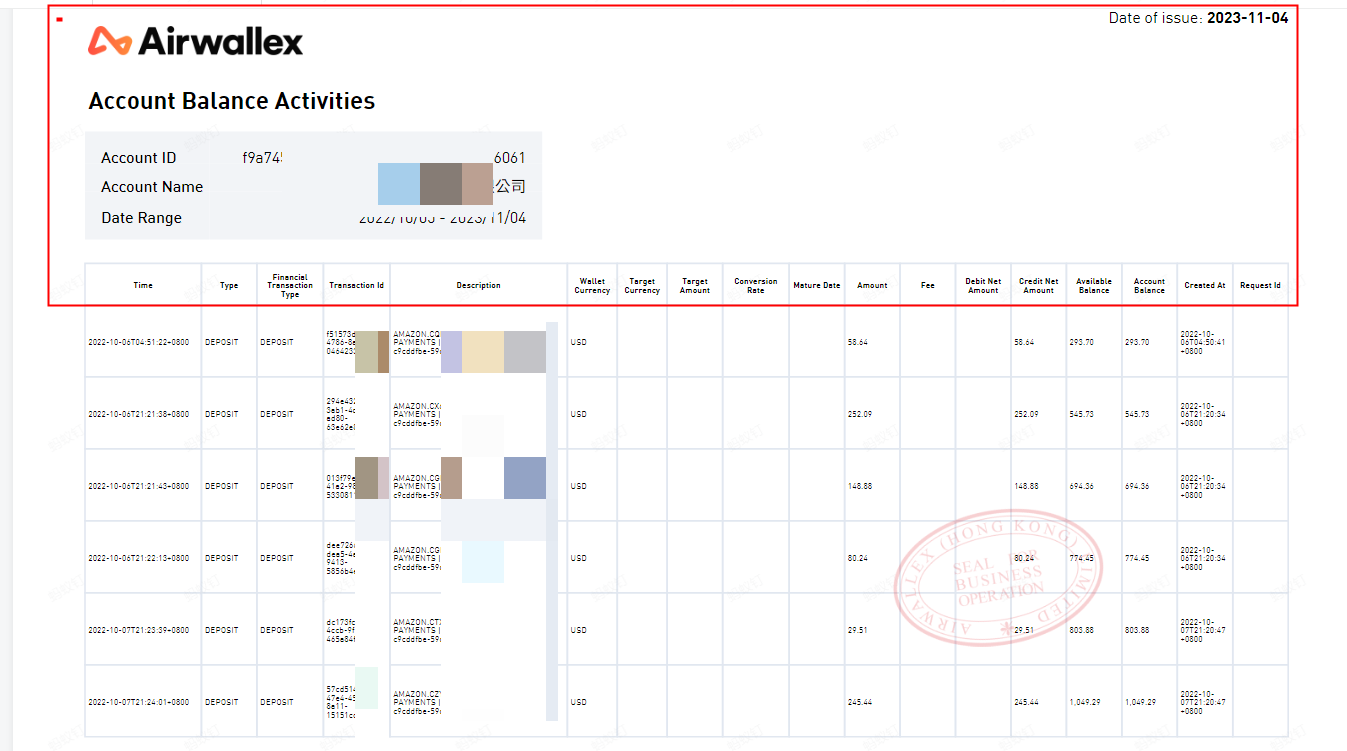Click the Financial Transaction Type column header
1347x751 pixels.
click(290, 286)
